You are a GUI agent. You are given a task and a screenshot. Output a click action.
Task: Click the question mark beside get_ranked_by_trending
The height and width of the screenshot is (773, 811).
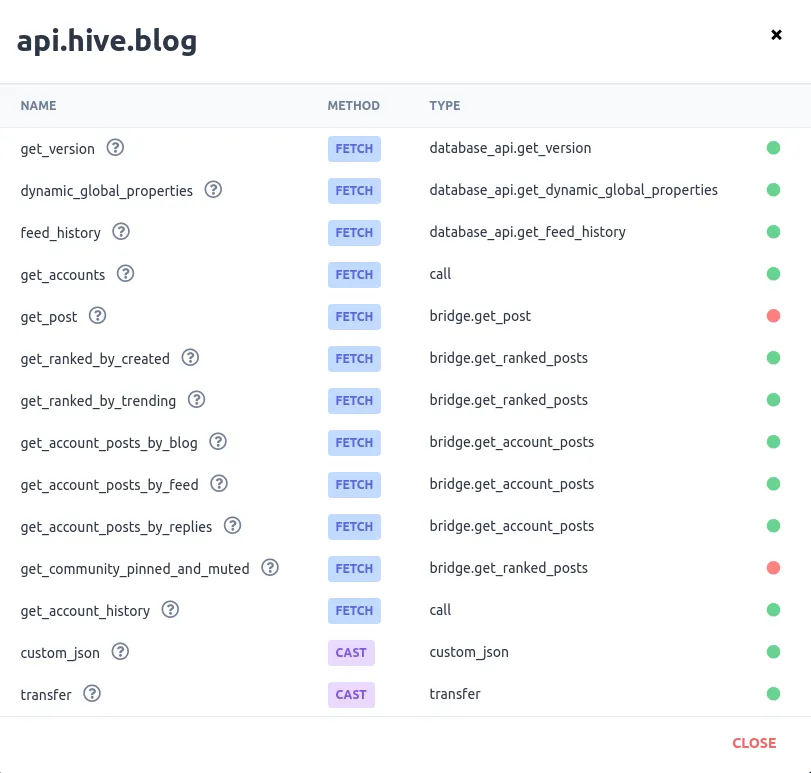(x=197, y=400)
